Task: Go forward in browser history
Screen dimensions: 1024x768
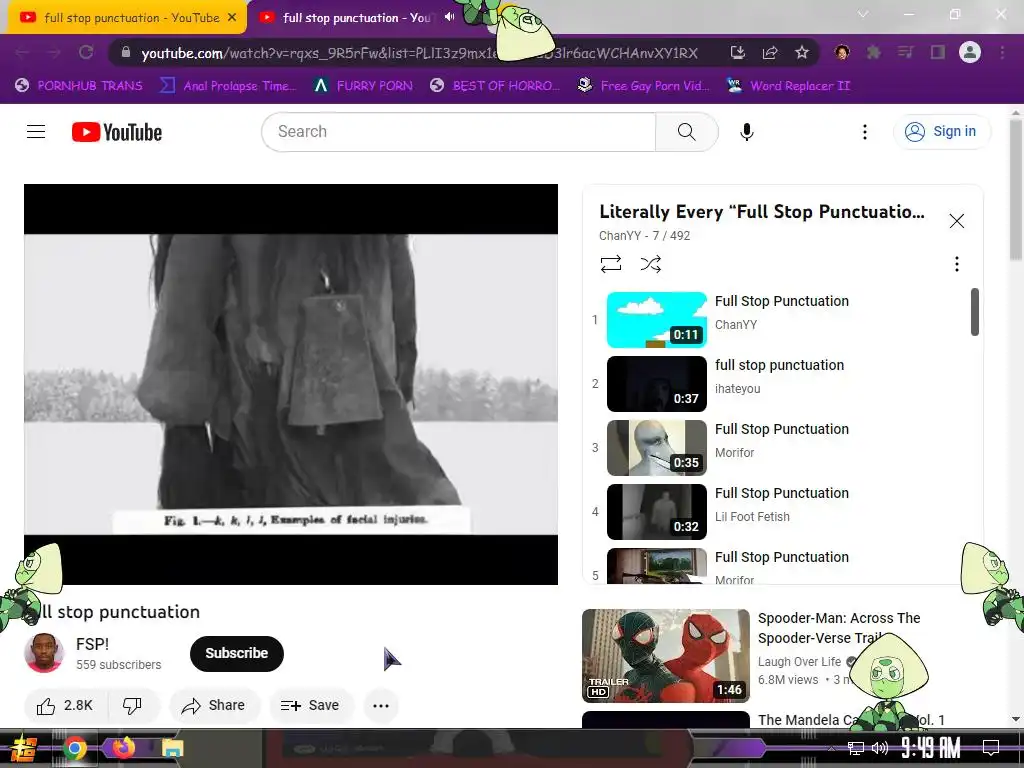Action: click(x=54, y=52)
